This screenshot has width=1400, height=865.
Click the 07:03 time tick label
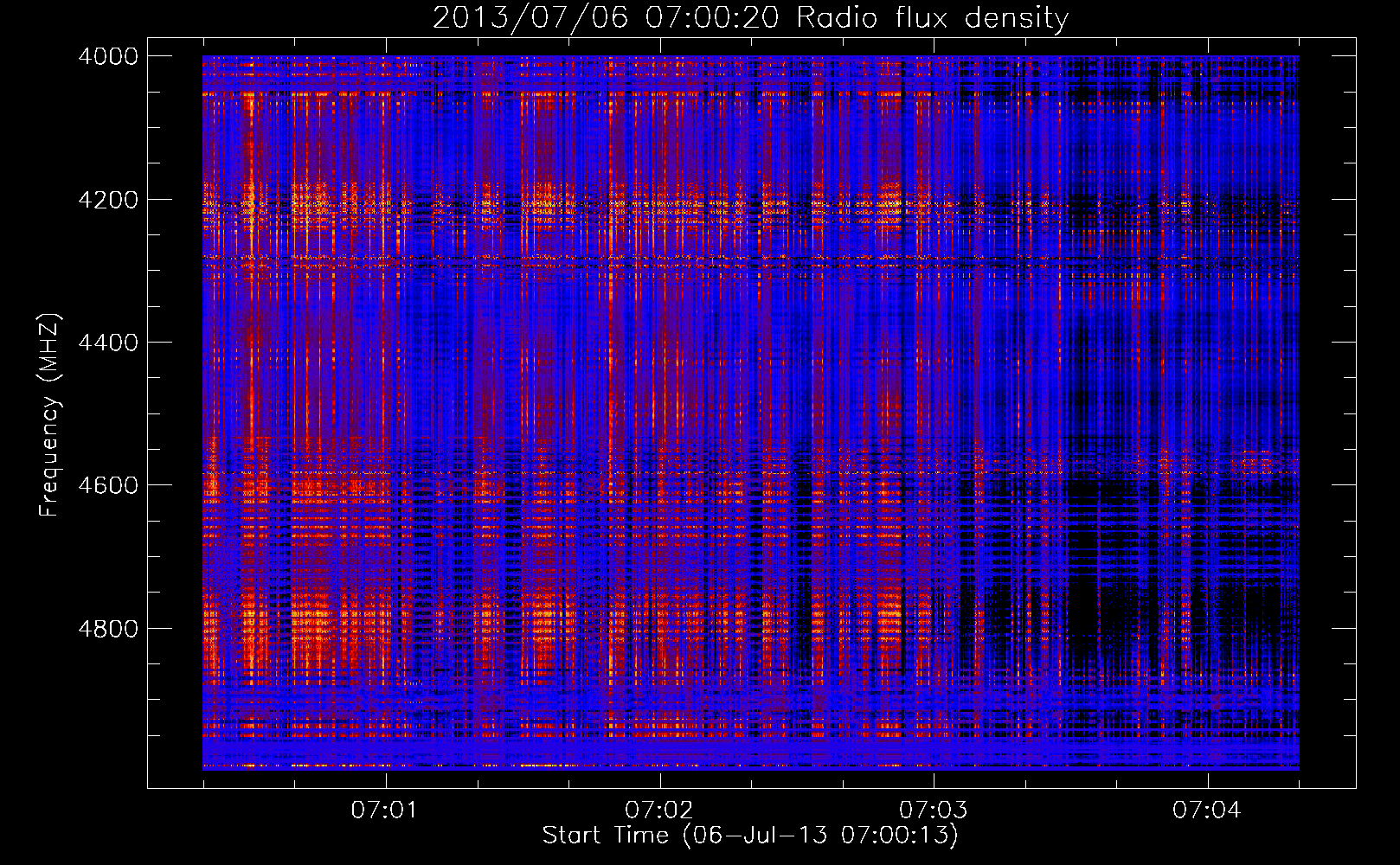[933, 811]
